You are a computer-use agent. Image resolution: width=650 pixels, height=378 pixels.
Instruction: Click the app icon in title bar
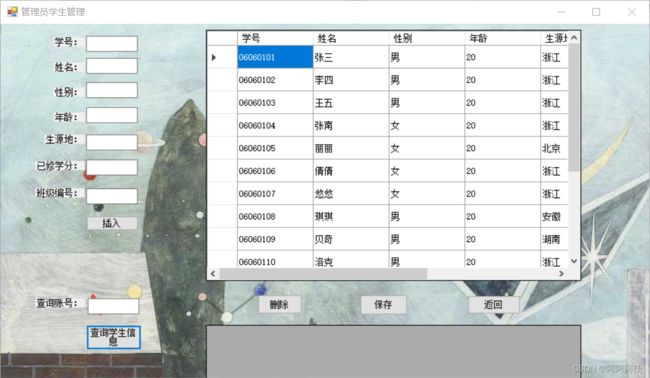click(x=12, y=12)
